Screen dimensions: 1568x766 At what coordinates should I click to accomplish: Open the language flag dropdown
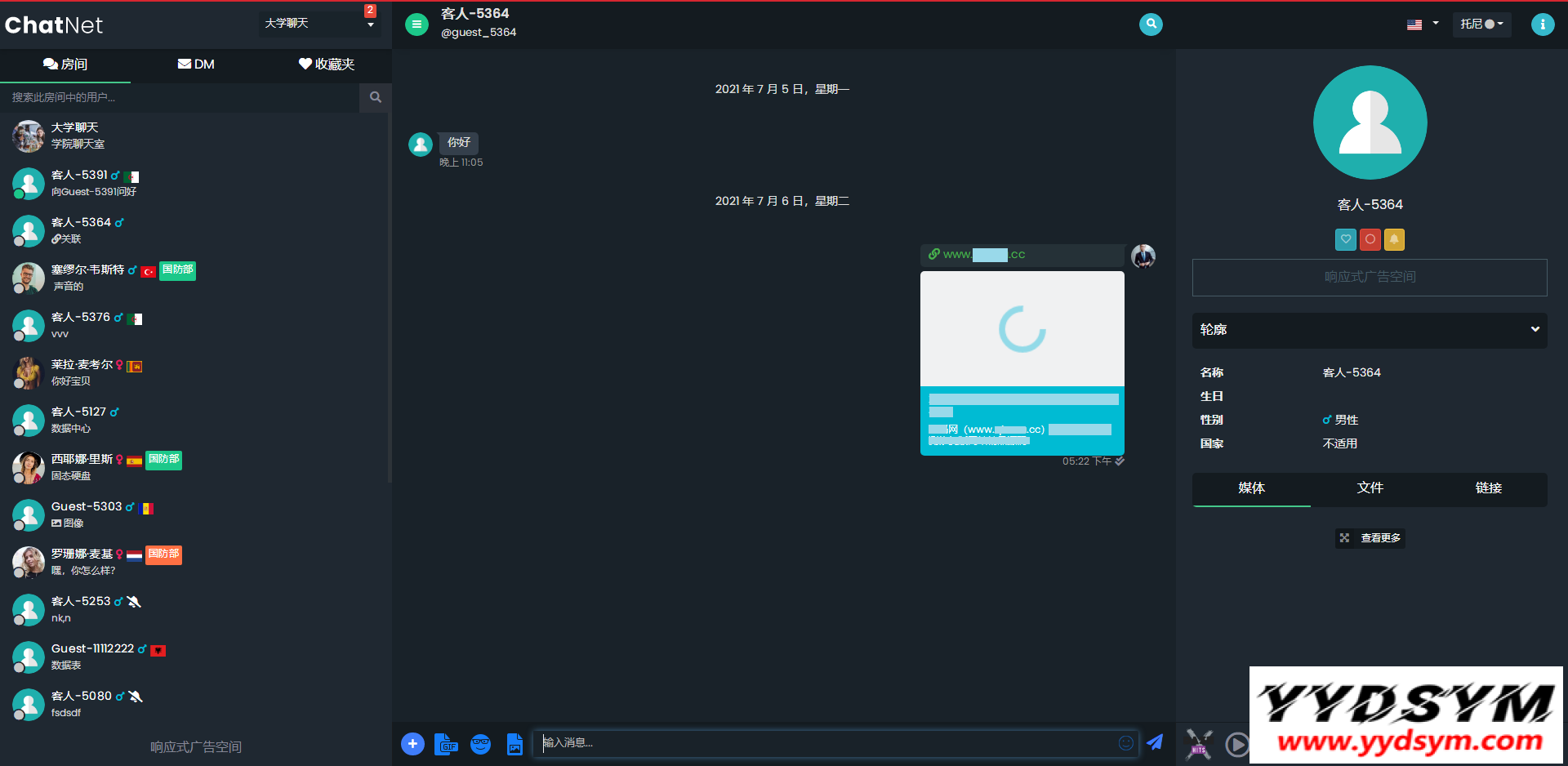(1422, 24)
